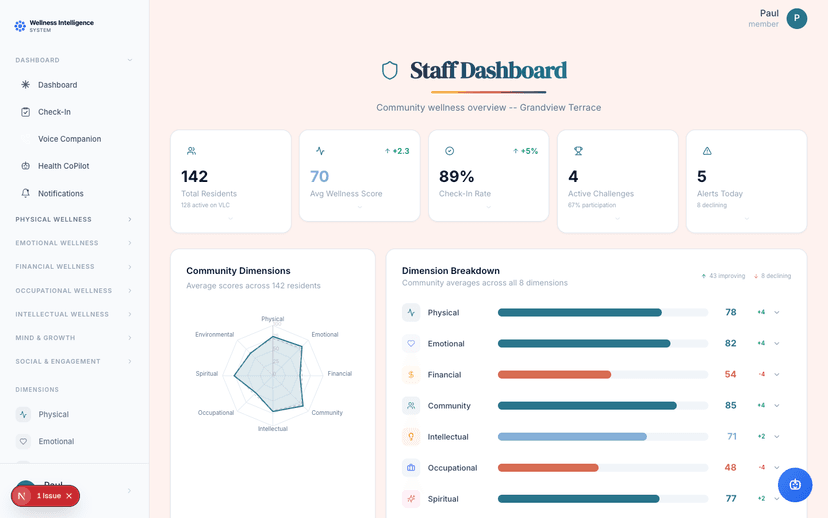828x518 pixels.
Task: Click the Spiritual sparkle icon in the Dimension Breakdown
Action: 411,499
